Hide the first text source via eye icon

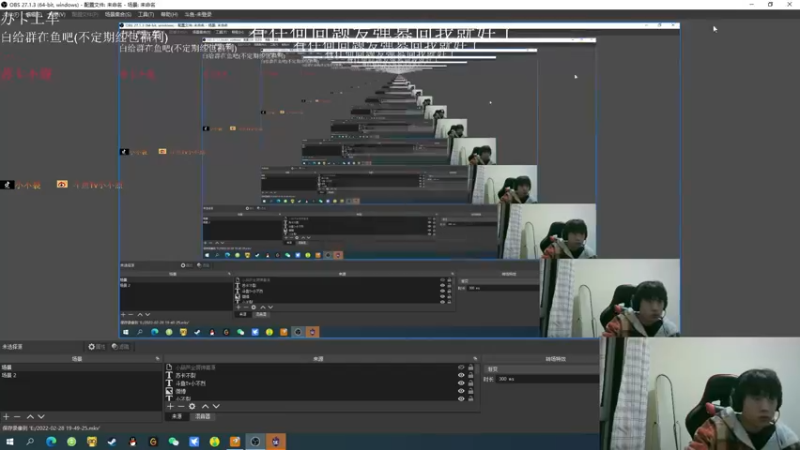pos(461,376)
